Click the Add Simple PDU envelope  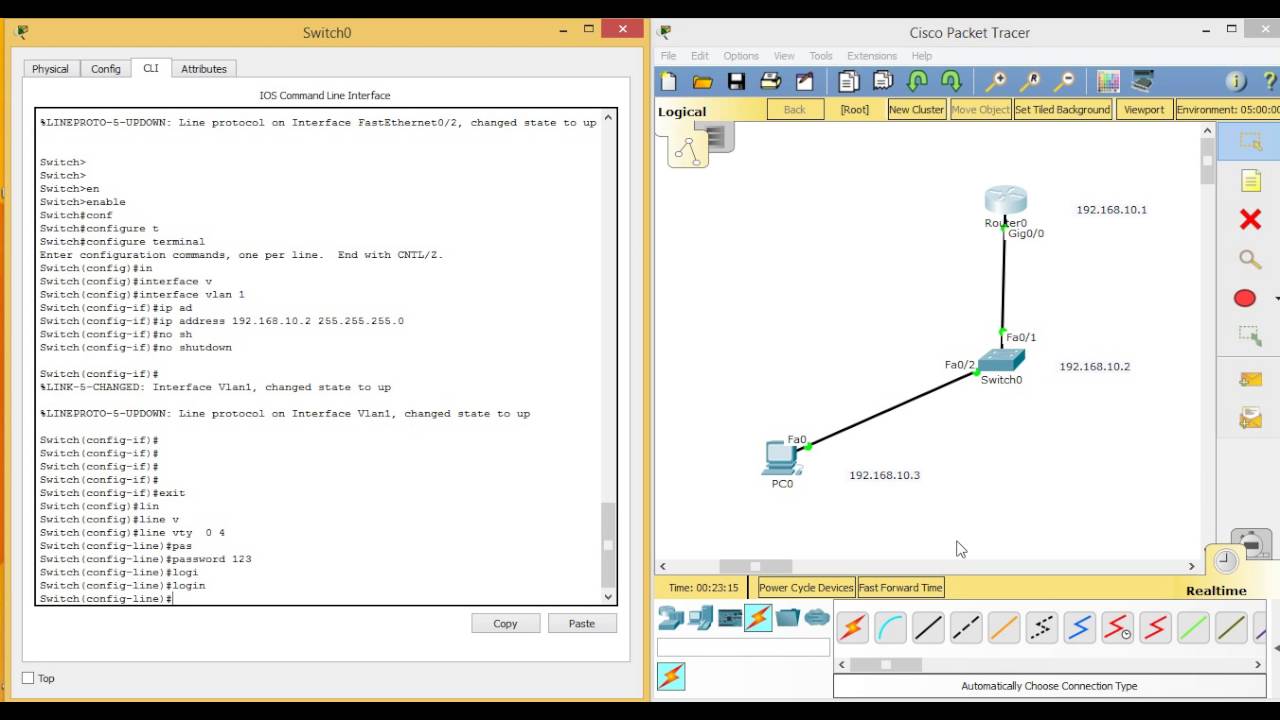[1250, 379]
